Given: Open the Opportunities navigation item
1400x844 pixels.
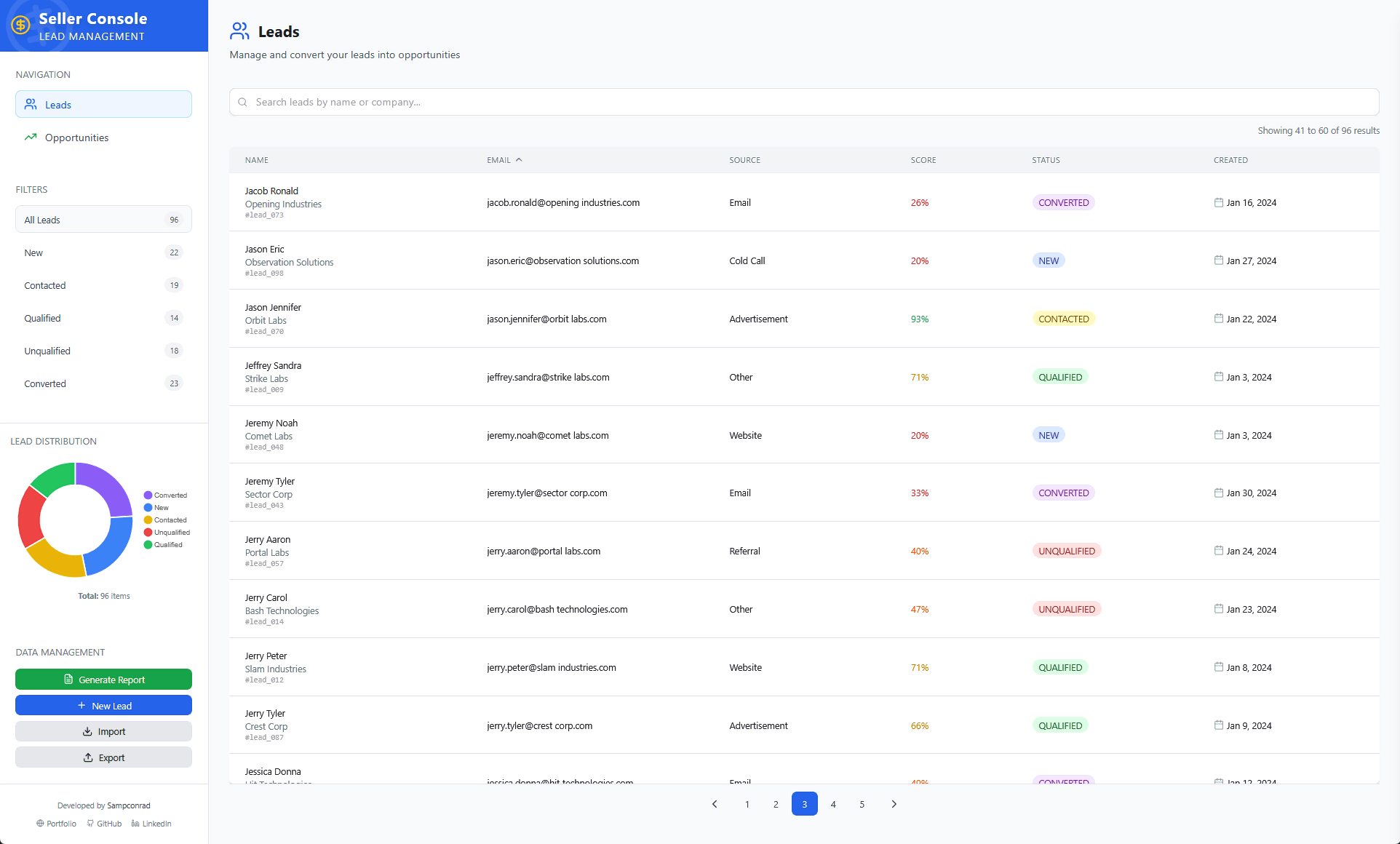Looking at the screenshot, I should click(103, 137).
